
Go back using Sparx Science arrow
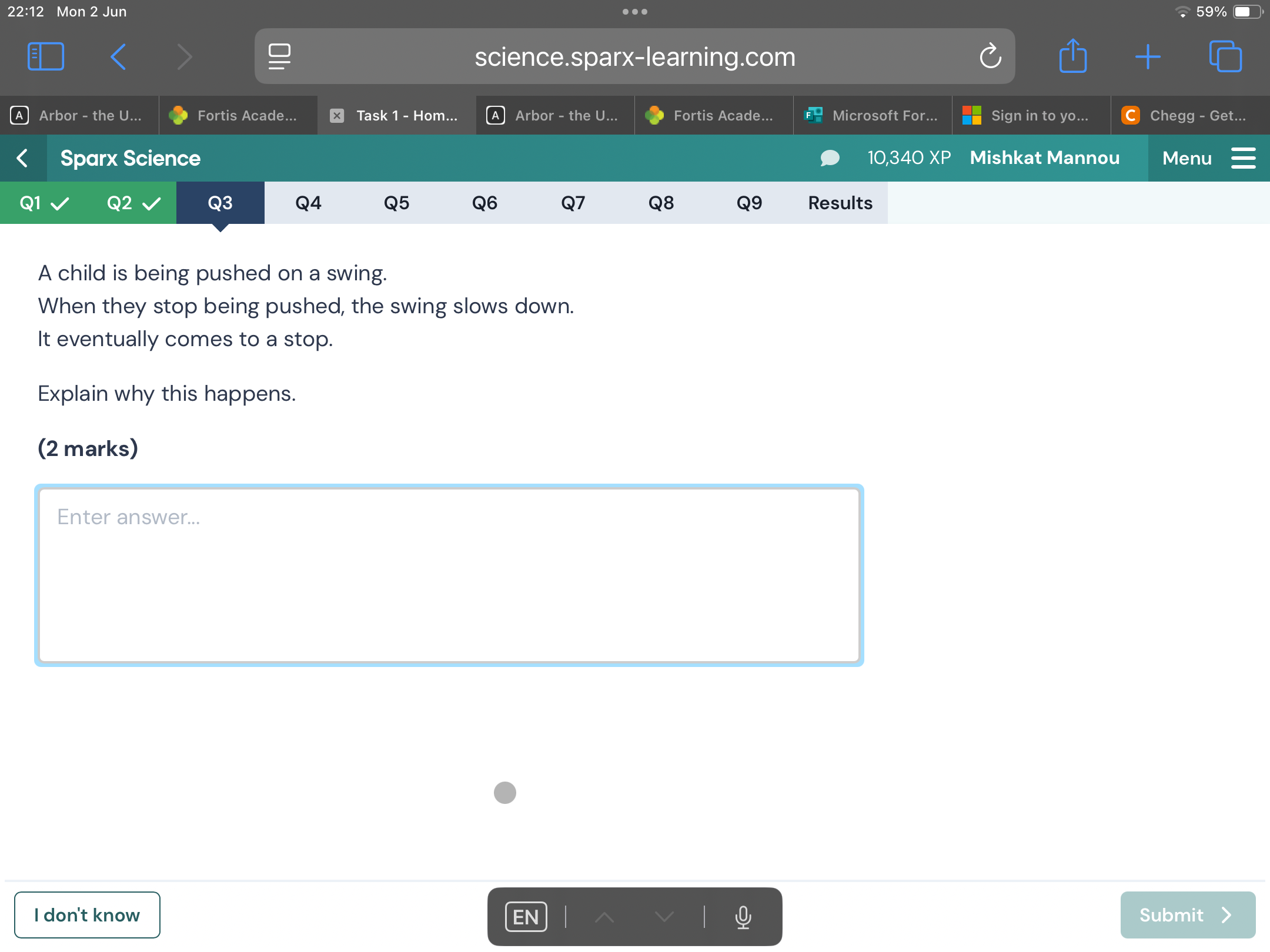[x=23, y=158]
